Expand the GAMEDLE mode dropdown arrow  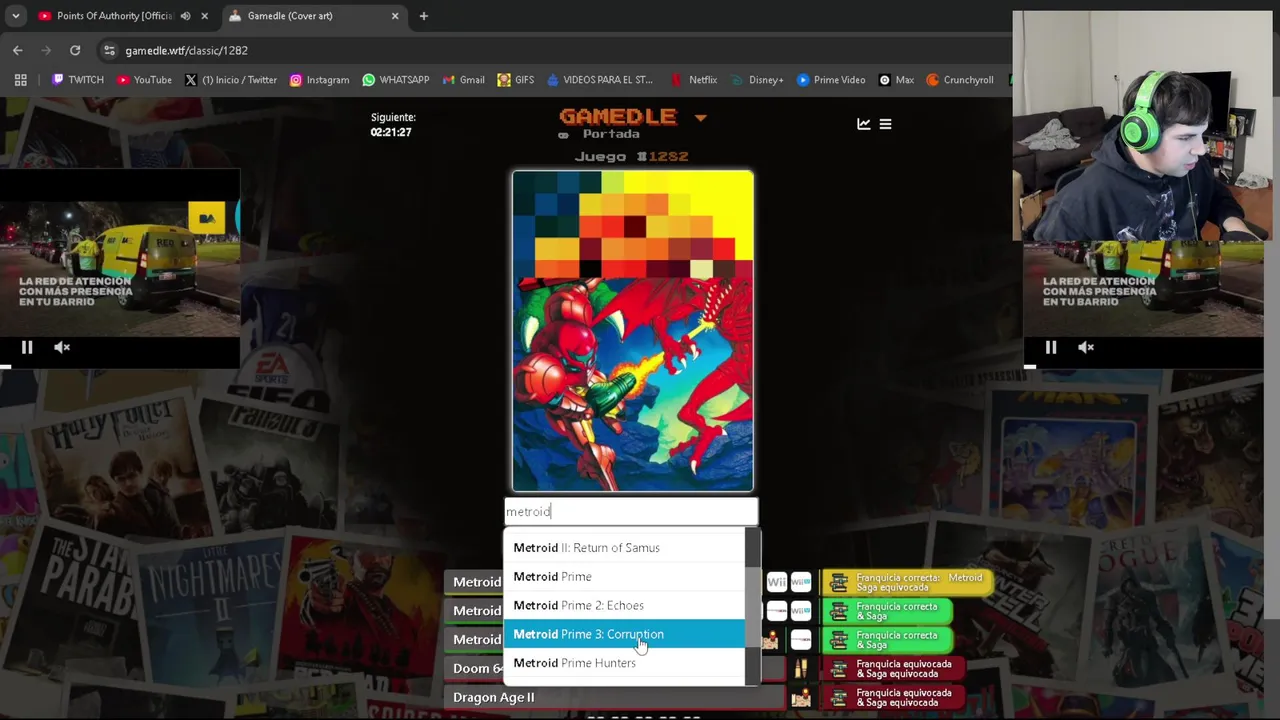coord(700,118)
